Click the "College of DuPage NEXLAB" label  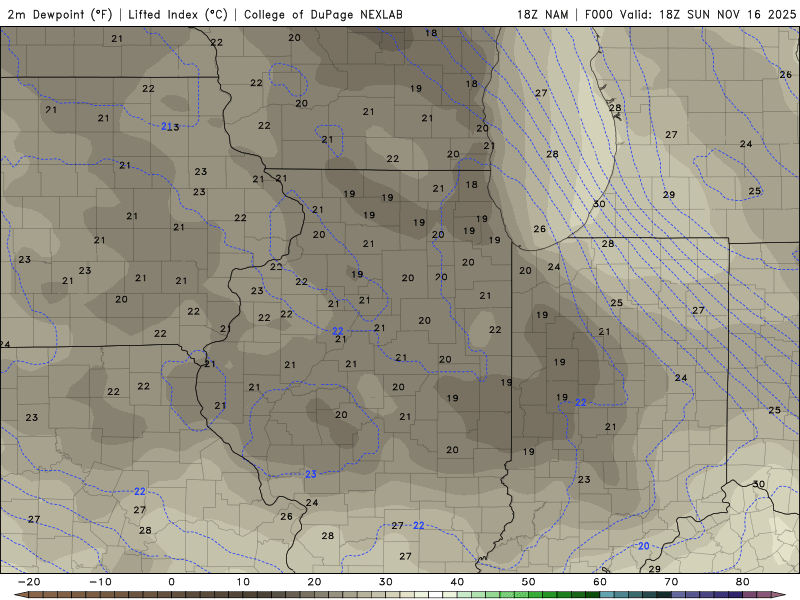pos(323,14)
